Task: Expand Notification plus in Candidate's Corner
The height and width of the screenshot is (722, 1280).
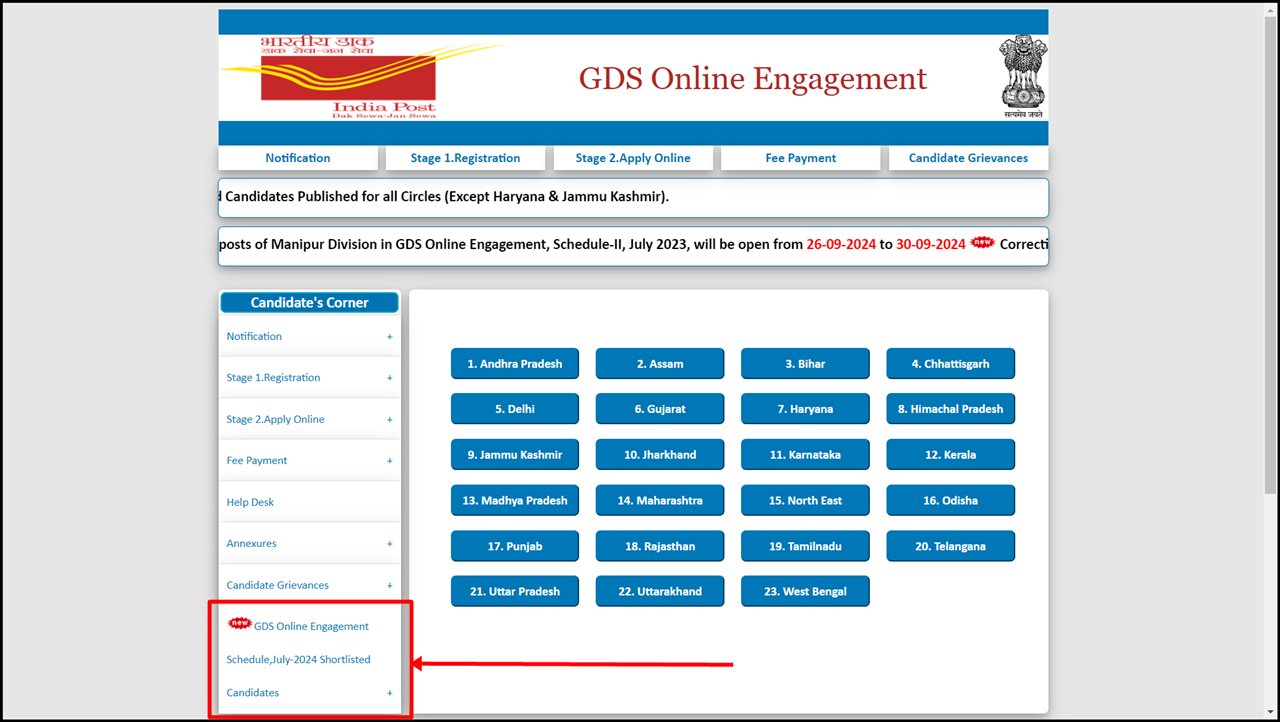Action: [390, 337]
